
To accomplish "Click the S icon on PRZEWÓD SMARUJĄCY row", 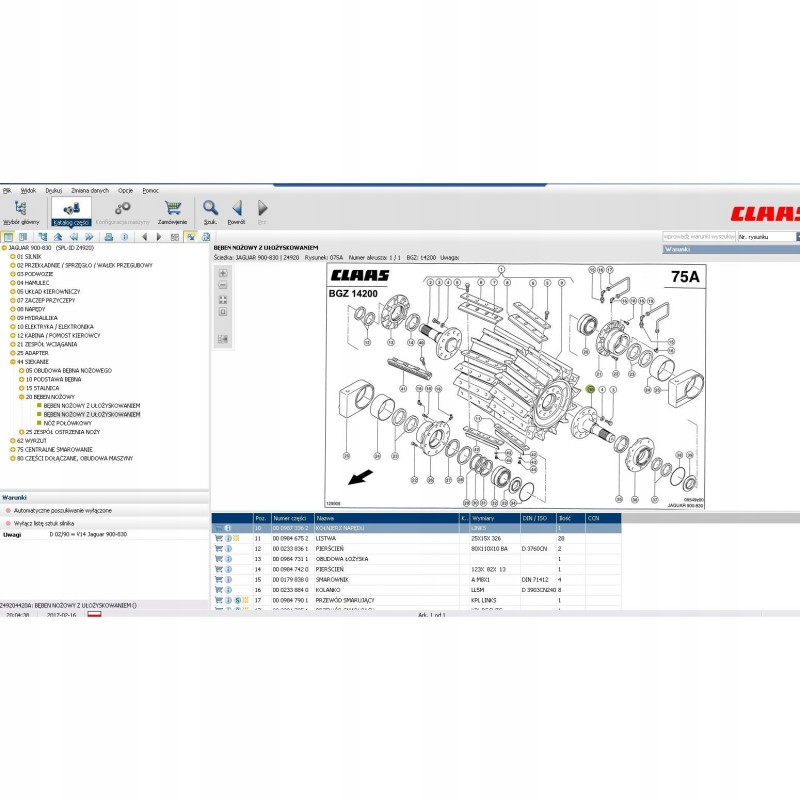I will (237, 600).
